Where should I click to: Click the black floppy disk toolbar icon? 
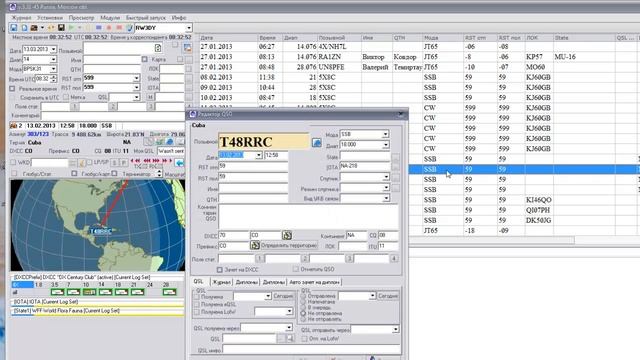[61, 28]
